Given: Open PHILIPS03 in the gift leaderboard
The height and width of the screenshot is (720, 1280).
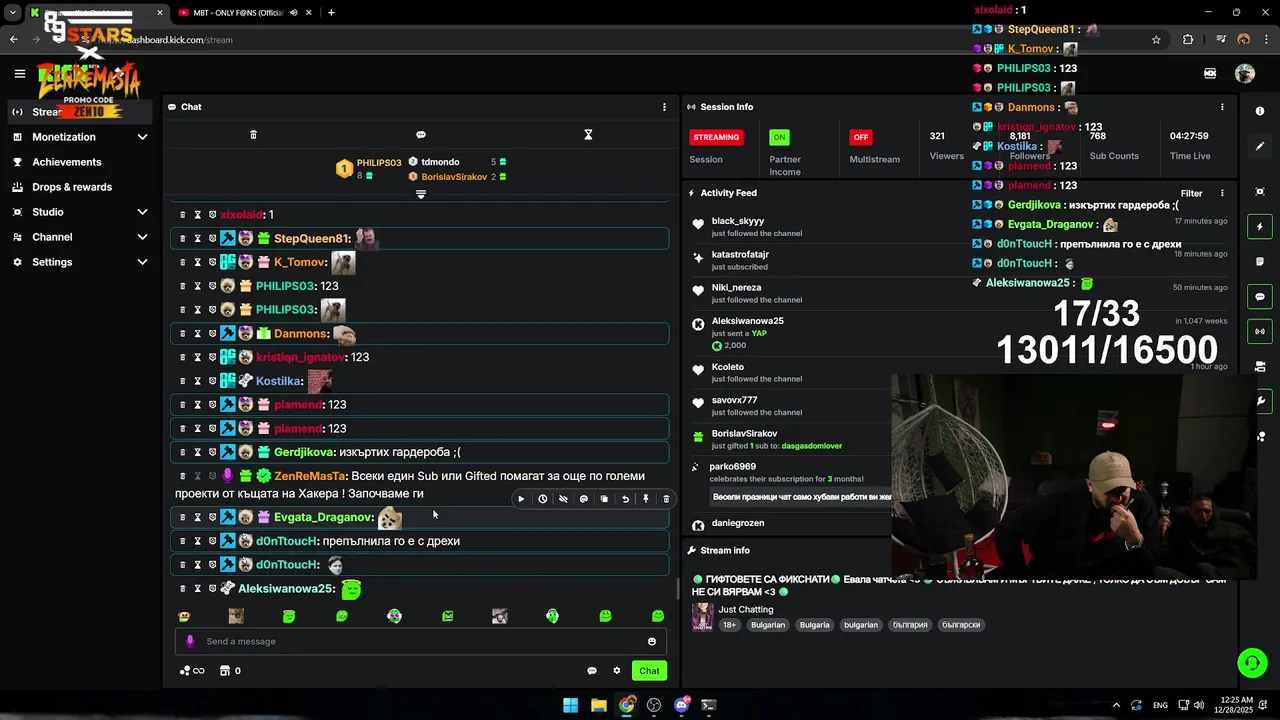Looking at the screenshot, I should [379, 163].
